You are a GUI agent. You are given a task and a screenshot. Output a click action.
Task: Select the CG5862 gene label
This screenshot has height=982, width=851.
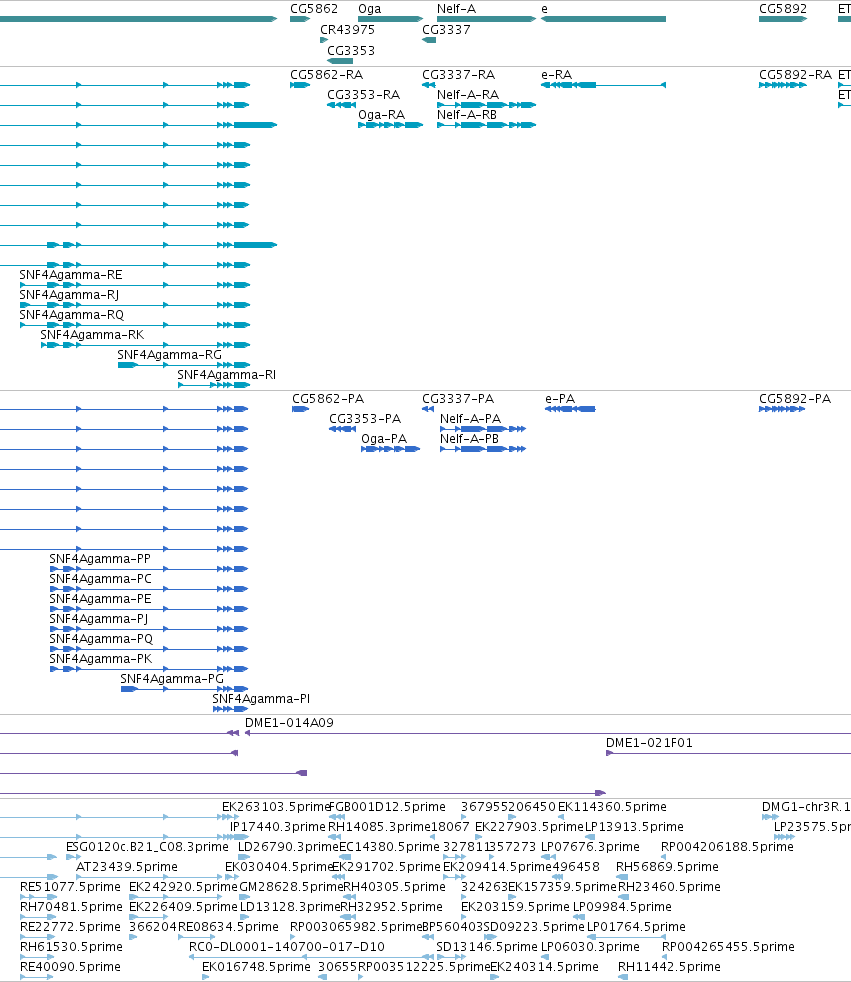coord(314,9)
